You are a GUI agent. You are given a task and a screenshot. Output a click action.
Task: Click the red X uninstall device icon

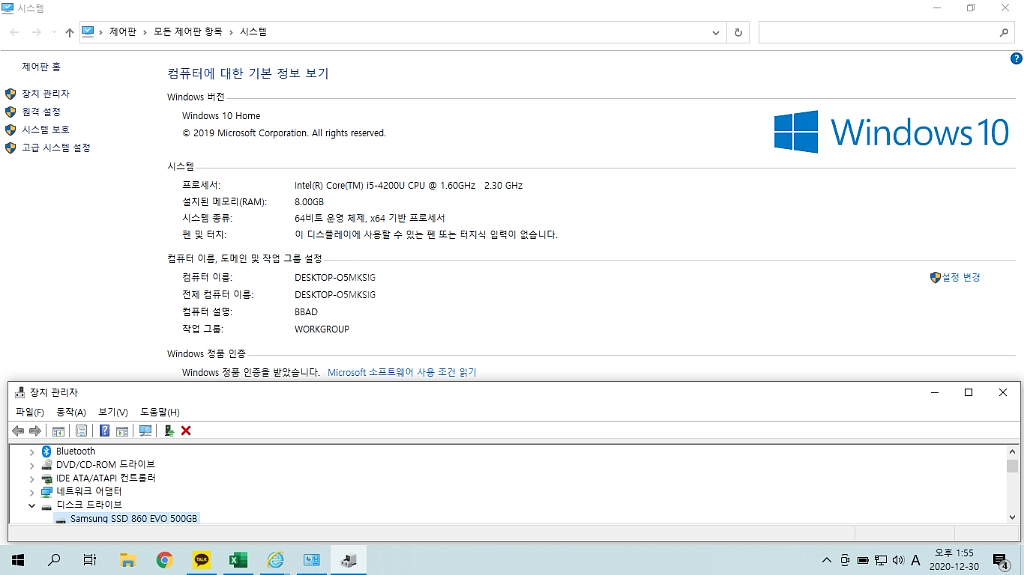point(186,431)
